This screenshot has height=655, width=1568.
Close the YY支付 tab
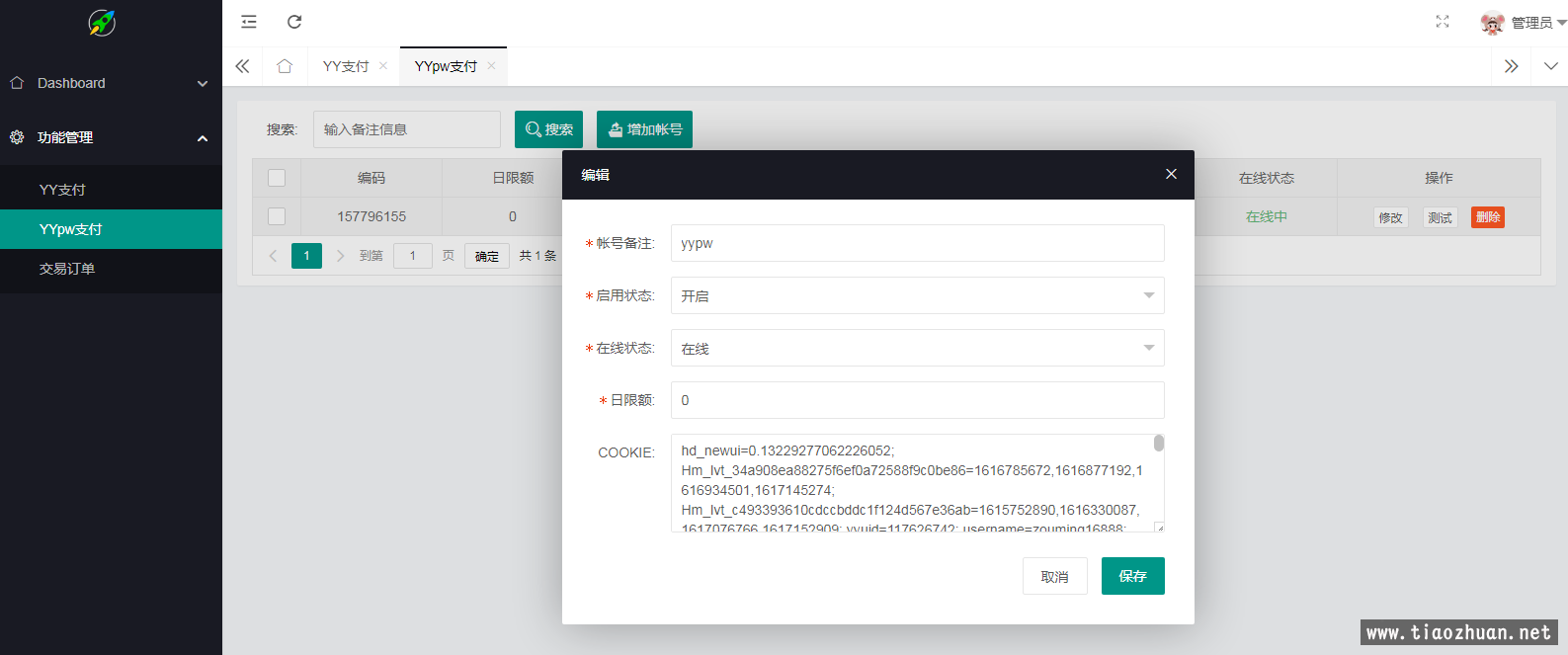point(383,66)
